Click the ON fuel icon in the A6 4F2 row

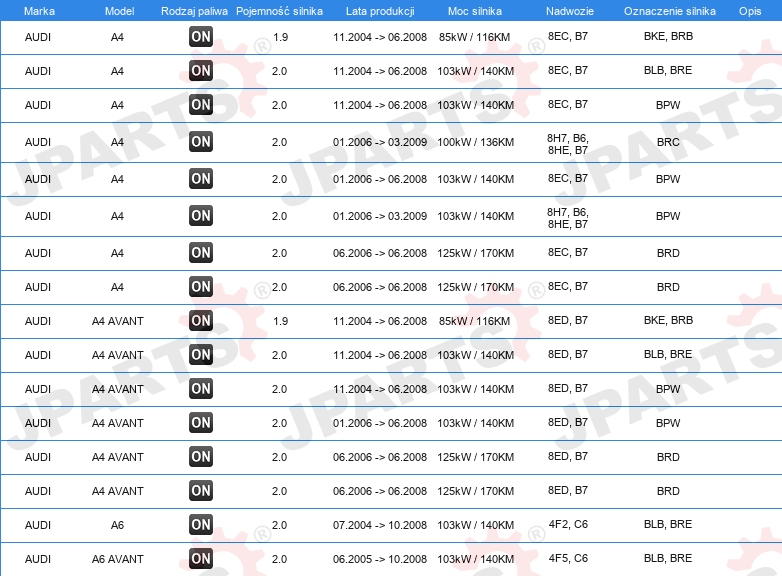click(x=201, y=525)
